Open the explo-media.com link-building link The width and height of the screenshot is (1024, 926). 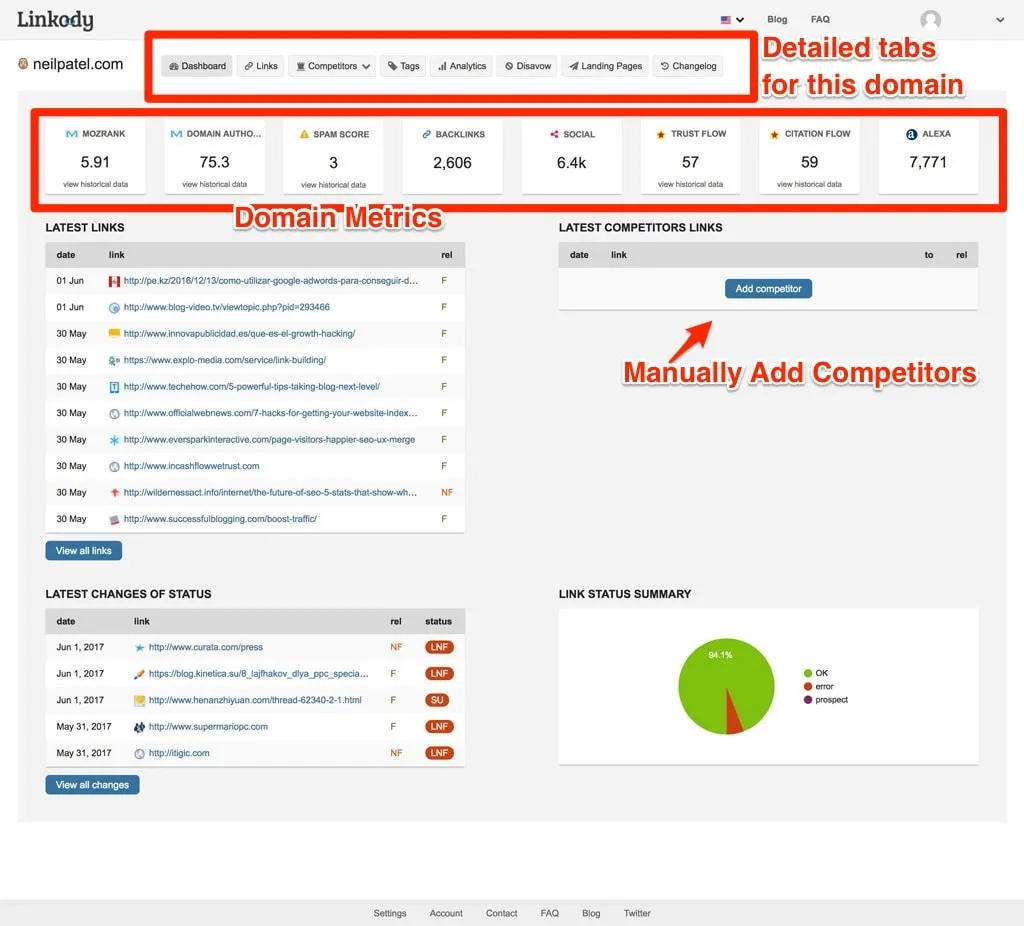(225, 360)
